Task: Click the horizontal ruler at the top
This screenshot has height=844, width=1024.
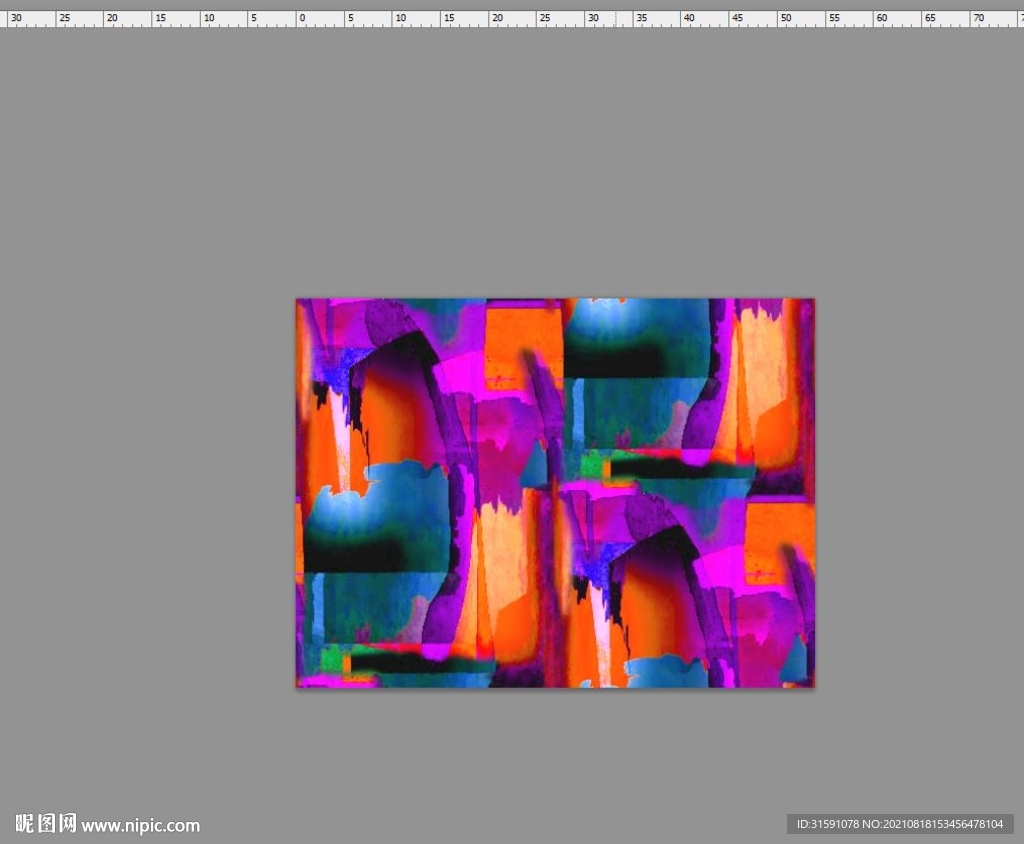Action: pyautogui.click(x=512, y=18)
